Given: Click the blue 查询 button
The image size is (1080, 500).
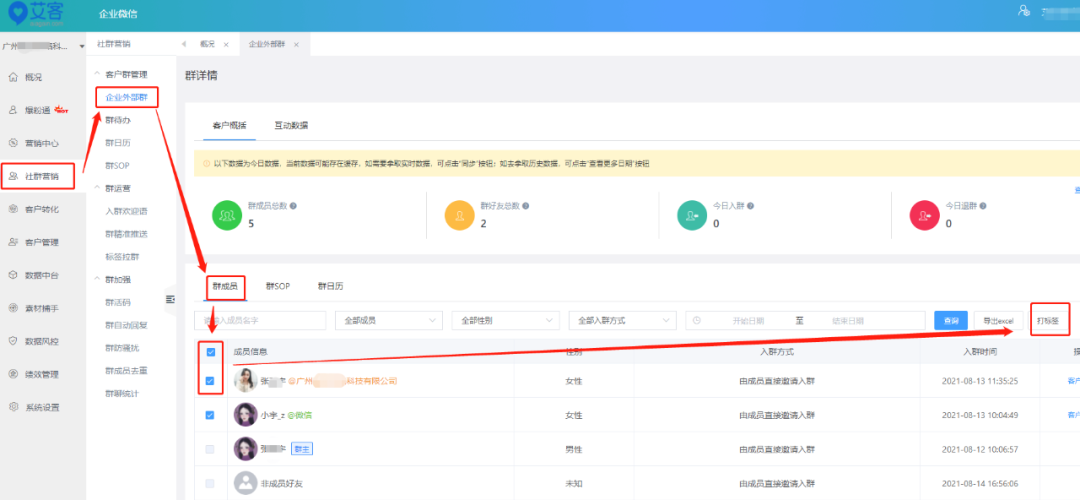Looking at the screenshot, I should 950,320.
